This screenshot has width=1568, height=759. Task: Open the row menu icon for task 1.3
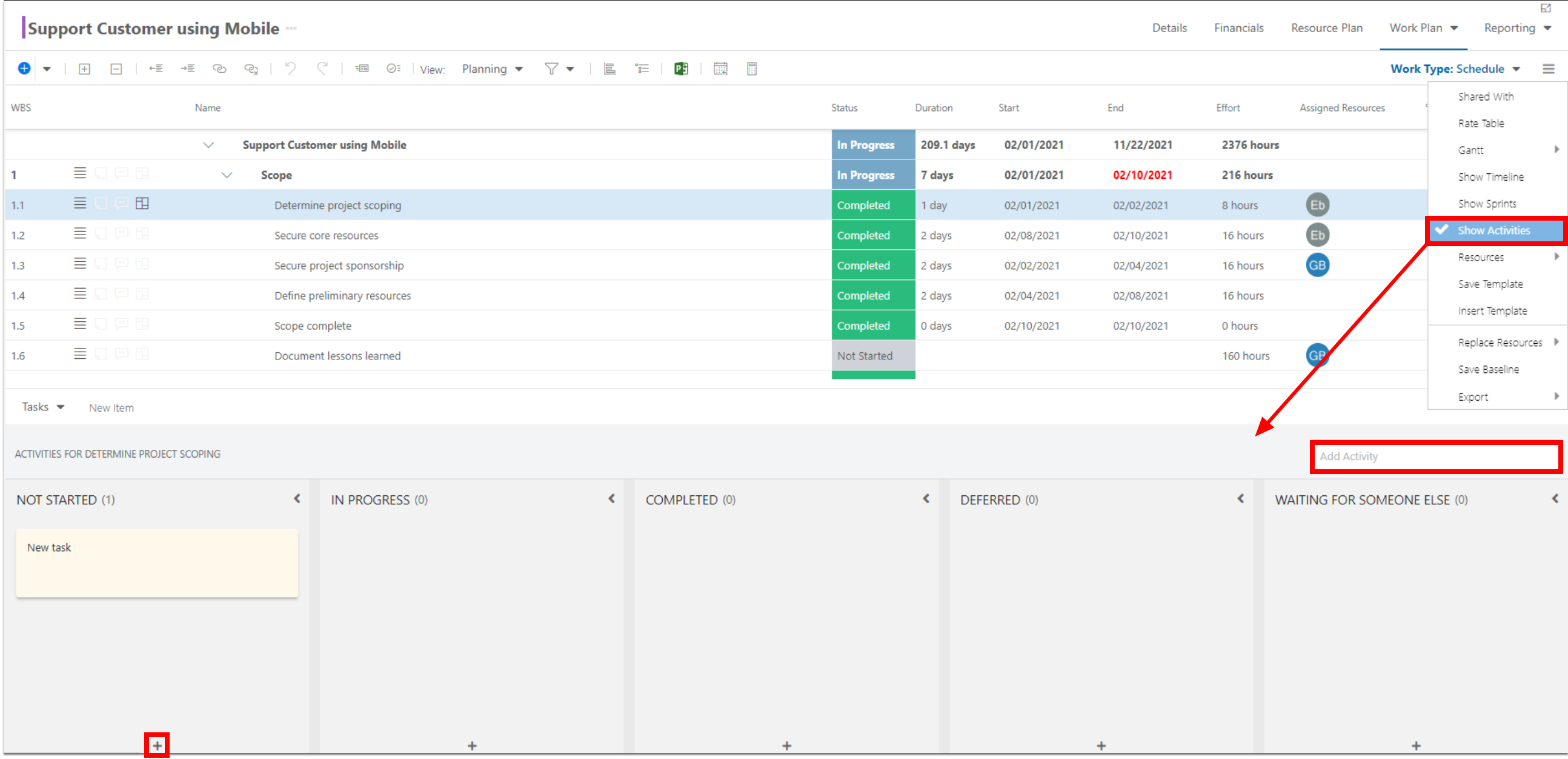(x=80, y=264)
